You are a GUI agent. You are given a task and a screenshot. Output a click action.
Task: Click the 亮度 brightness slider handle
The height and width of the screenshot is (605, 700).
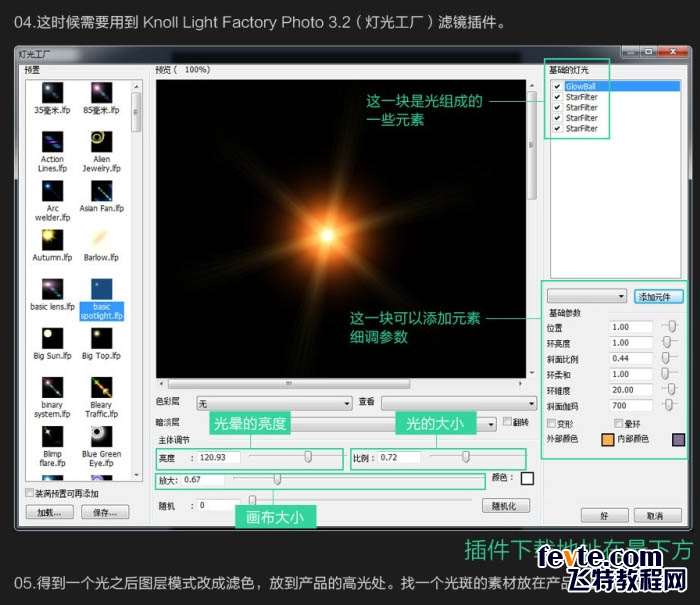pyautogui.click(x=308, y=456)
